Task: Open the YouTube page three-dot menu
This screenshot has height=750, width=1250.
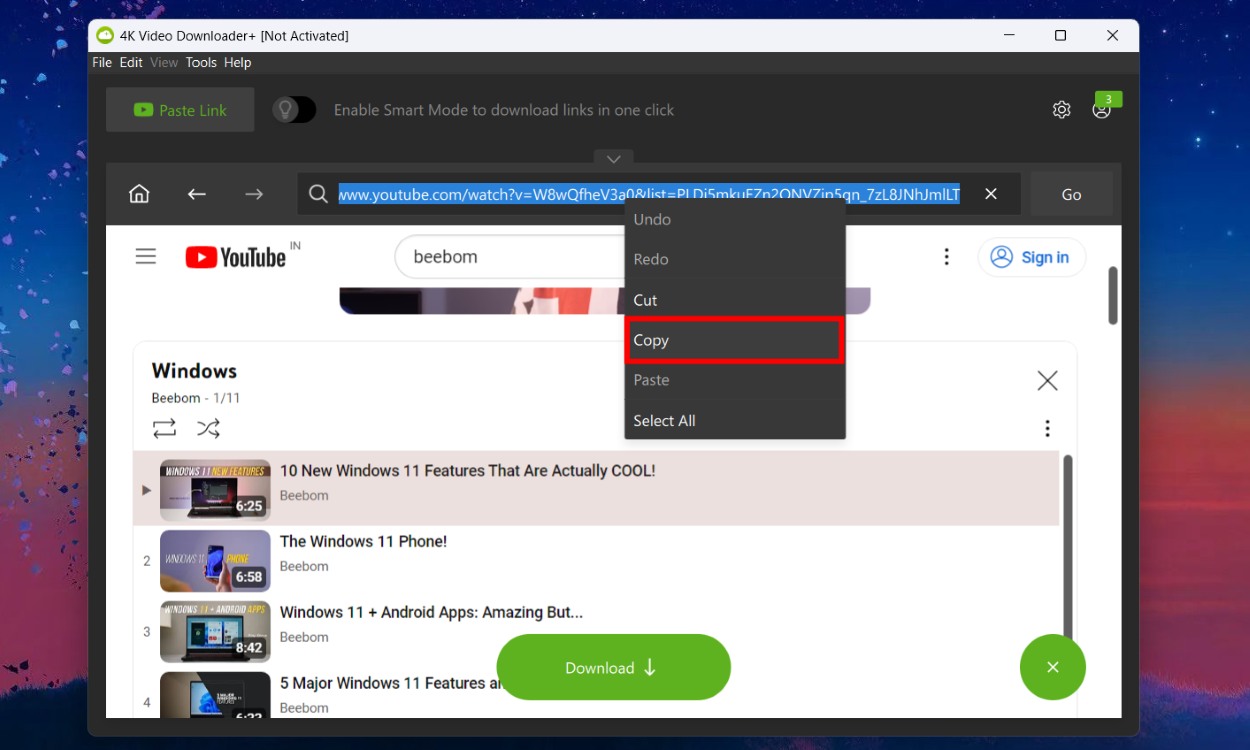Action: (x=946, y=256)
